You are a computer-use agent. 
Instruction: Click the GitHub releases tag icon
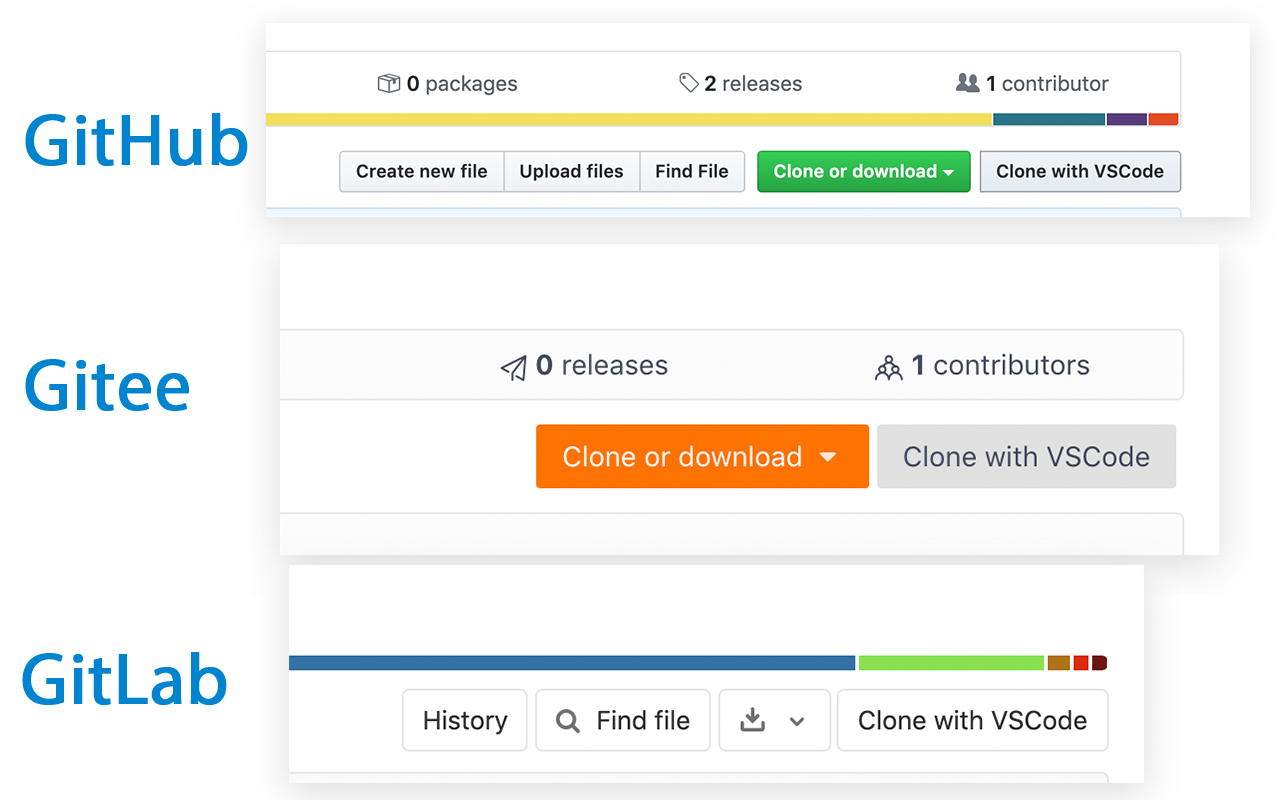[x=689, y=83]
